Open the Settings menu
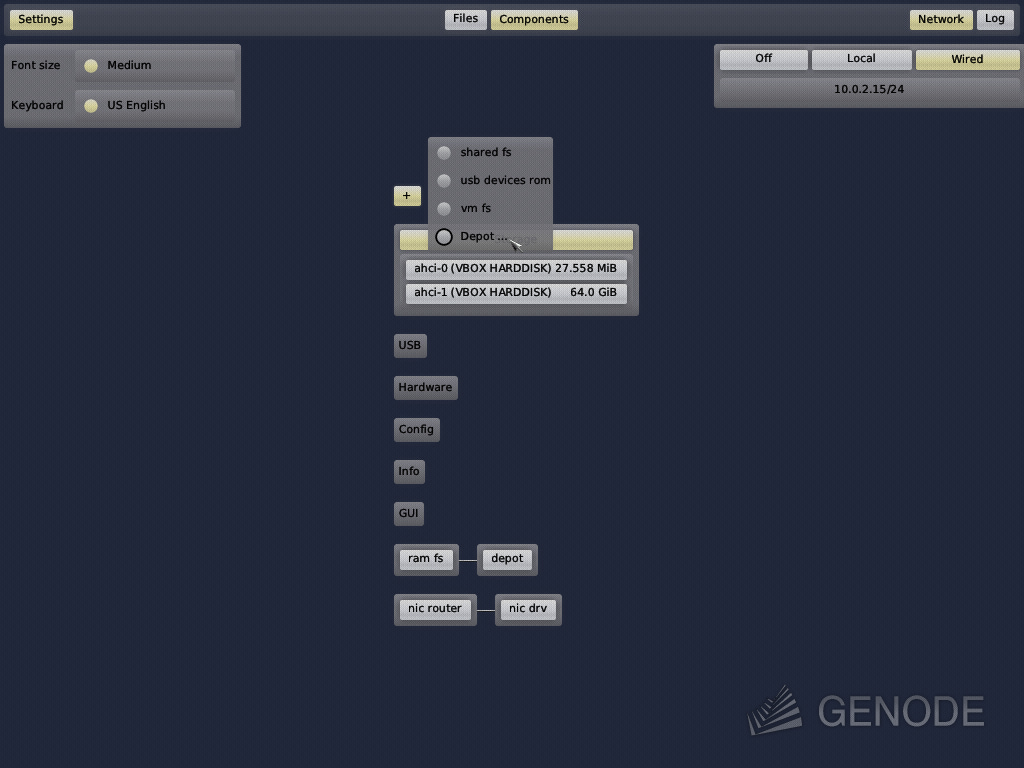 (40, 19)
